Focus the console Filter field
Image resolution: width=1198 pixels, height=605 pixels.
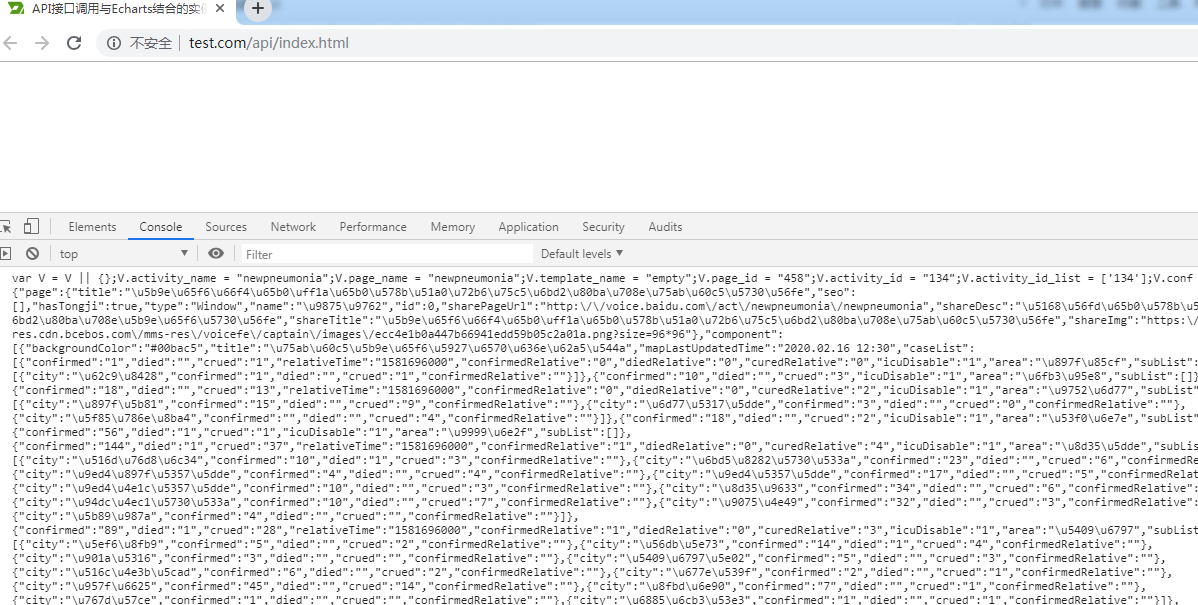pyautogui.click(x=387, y=254)
